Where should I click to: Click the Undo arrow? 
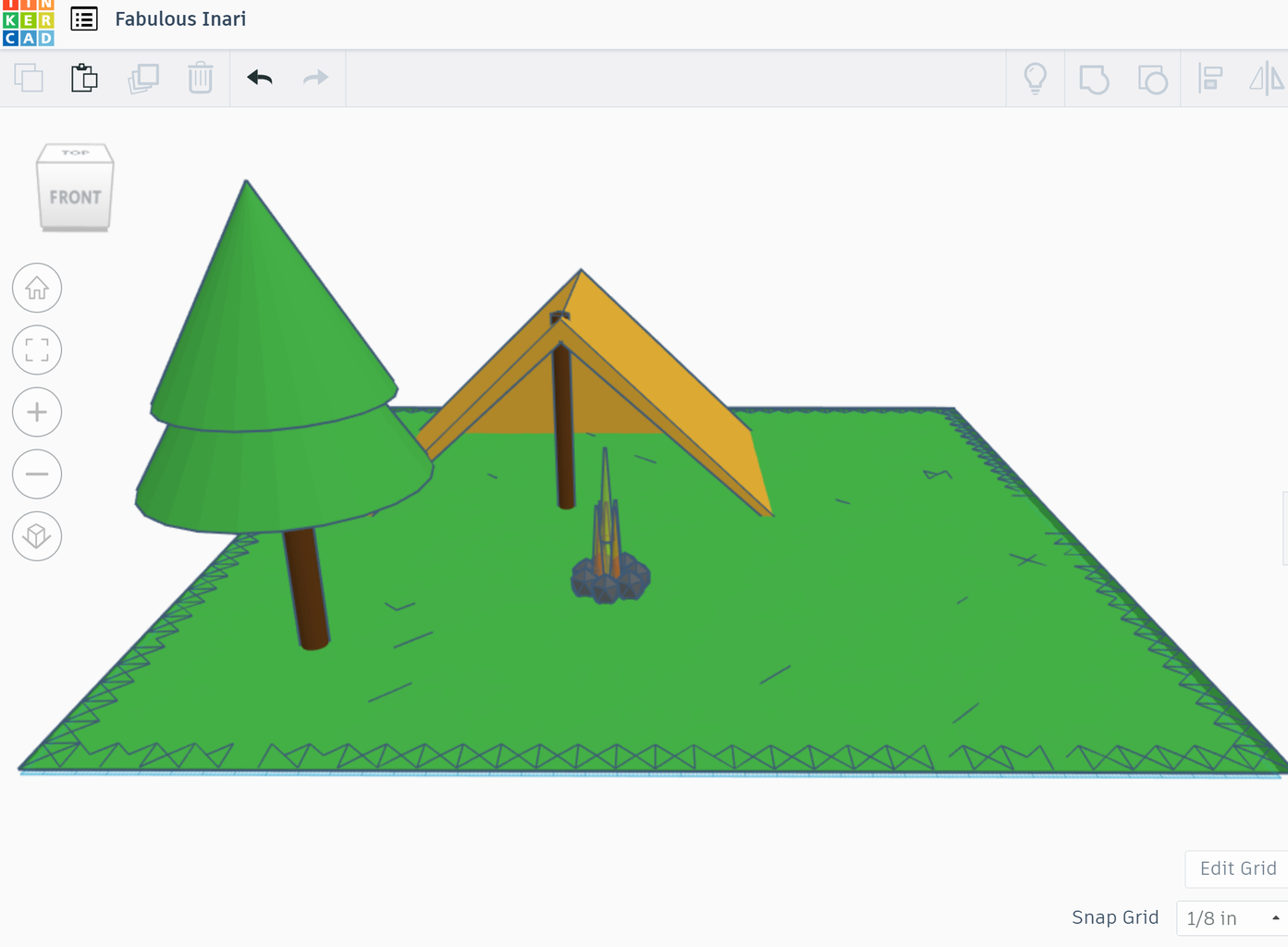click(259, 78)
